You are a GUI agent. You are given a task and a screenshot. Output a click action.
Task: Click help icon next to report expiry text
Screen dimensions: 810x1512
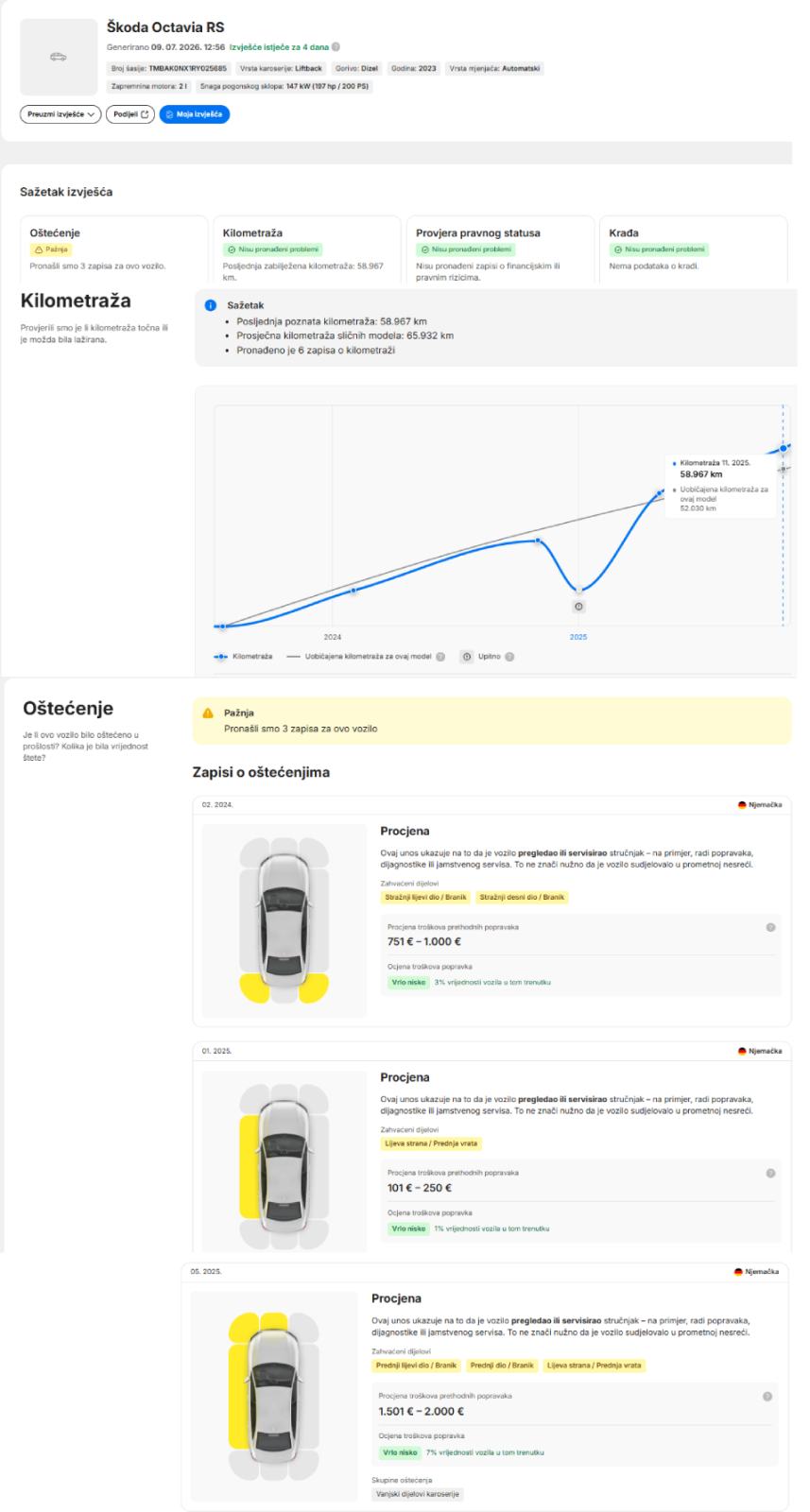click(336, 46)
